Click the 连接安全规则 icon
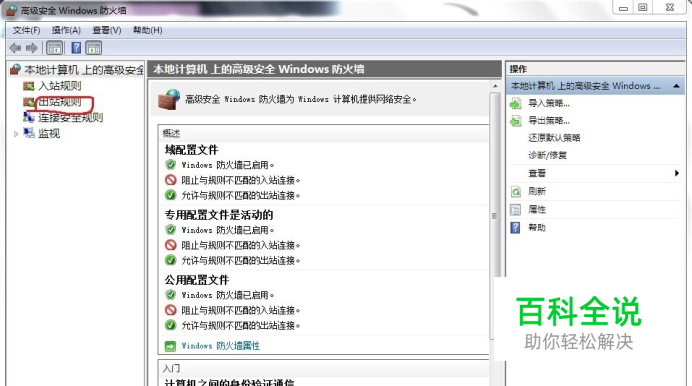The image size is (692, 386). click(29, 117)
